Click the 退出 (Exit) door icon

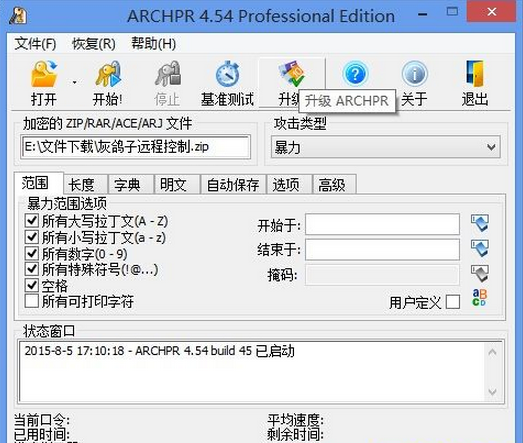475,74
